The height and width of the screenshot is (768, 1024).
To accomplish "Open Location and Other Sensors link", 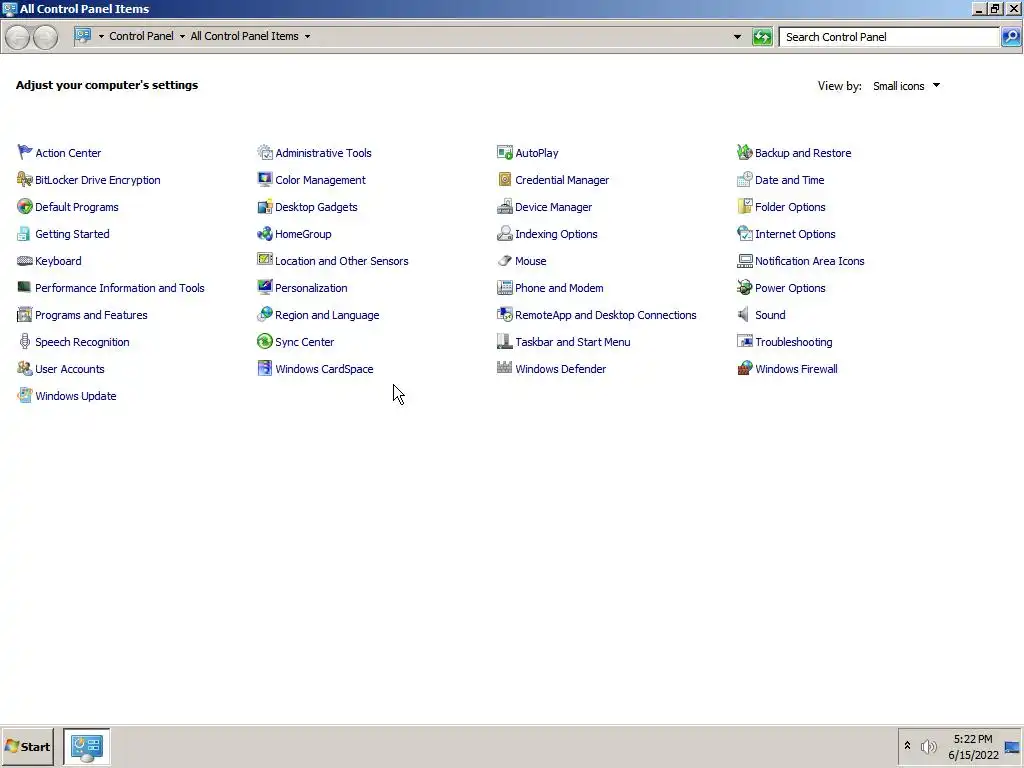I will tap(342, 261).
